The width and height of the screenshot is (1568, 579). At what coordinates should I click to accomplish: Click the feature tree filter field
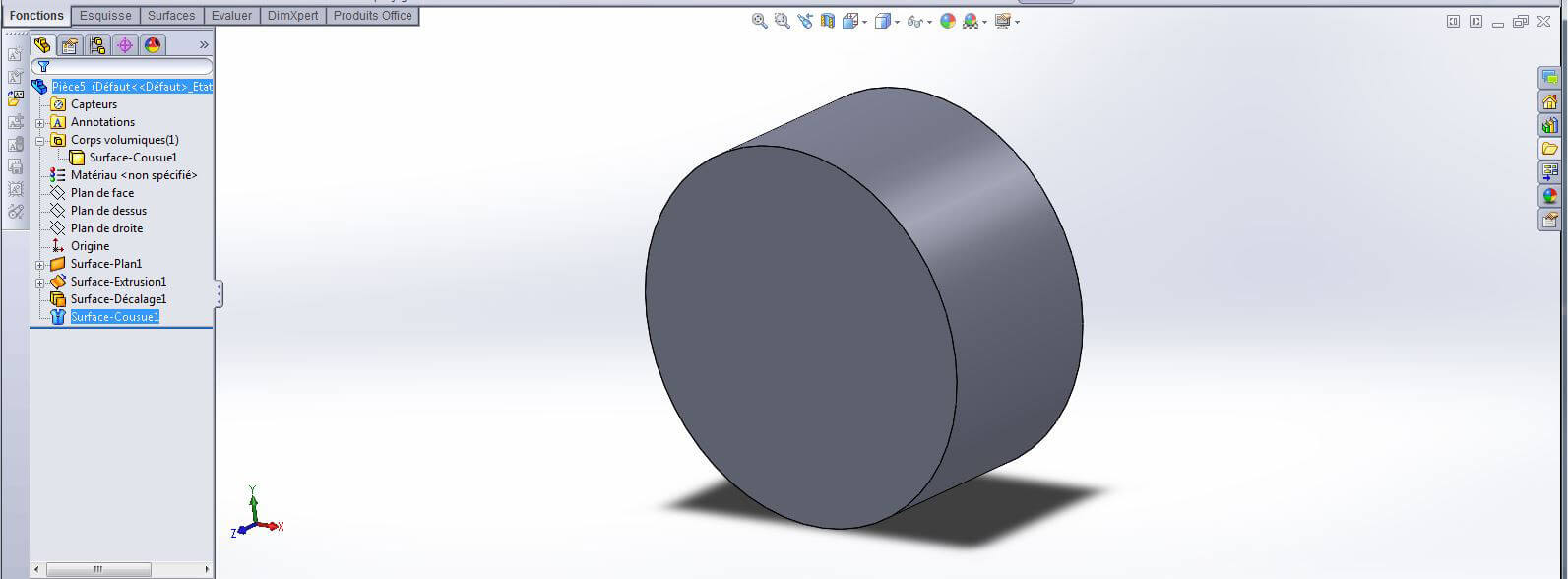tap(122, 66)
